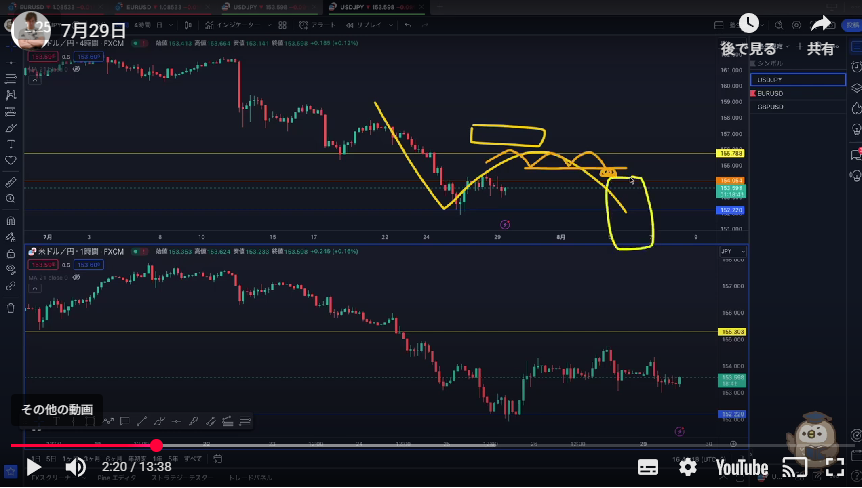Image resolution: width=862 pixels, height=488 pixels.
Task: Select EURUSD in the watchlist
Action: point(772,92)
